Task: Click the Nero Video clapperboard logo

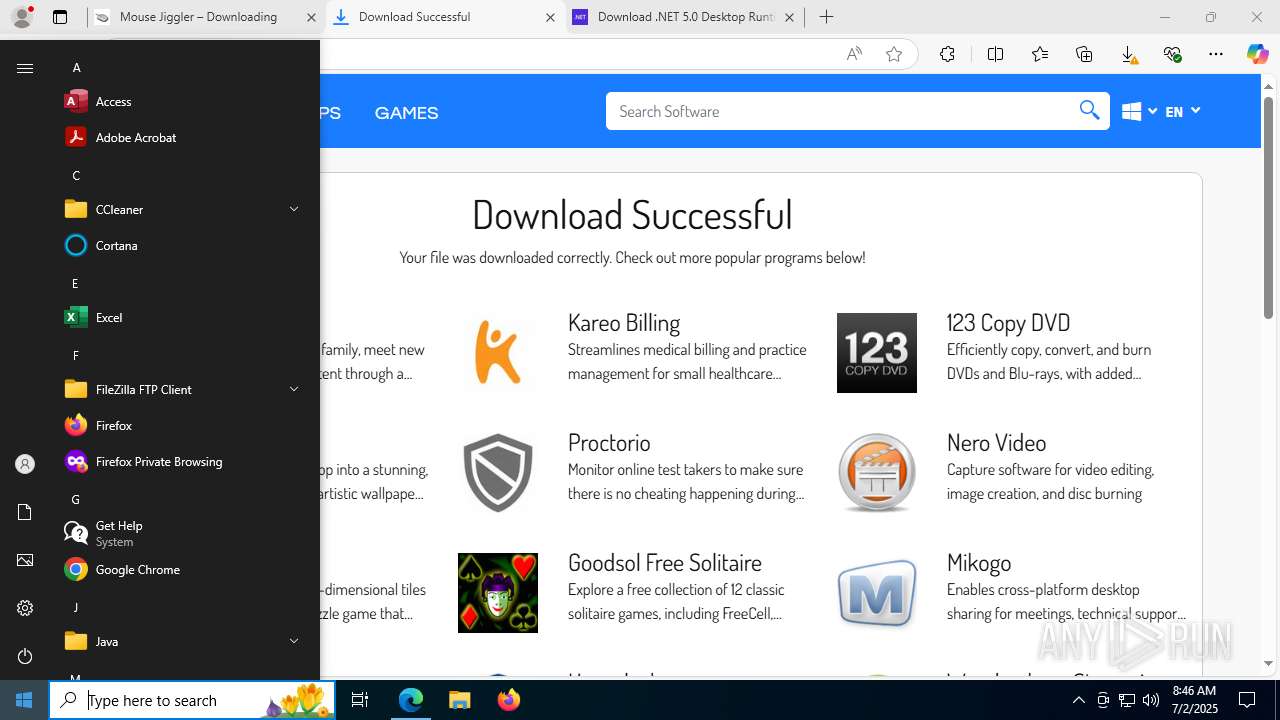Action: 877,472
